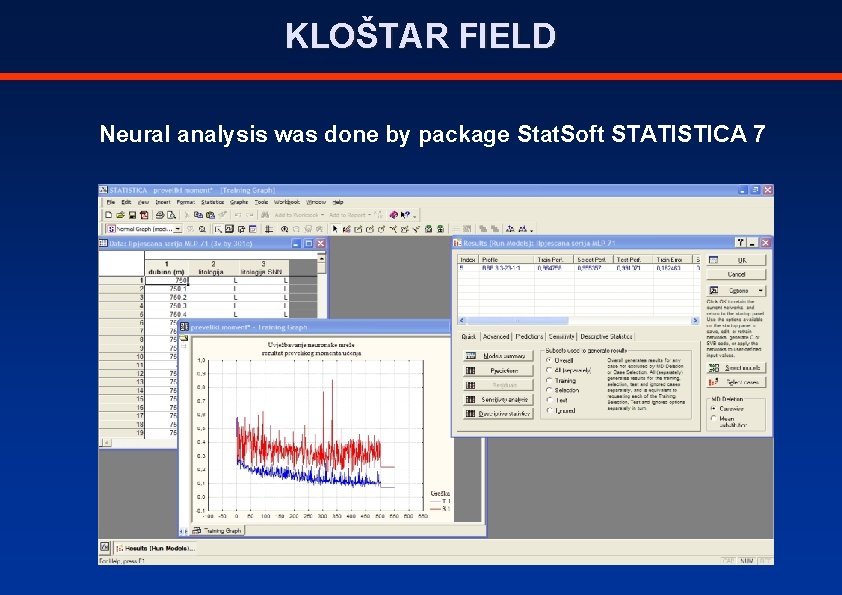This screenshot has height=595, width=842.
Task: Click the Descriptive statistics button
Action: tap(498, 413)
